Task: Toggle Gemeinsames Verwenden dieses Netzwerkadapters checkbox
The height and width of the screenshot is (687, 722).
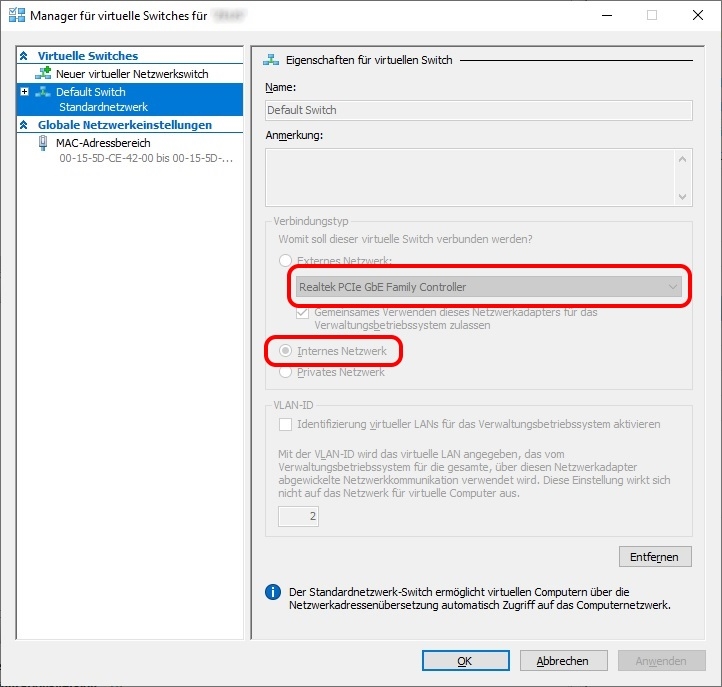Action: tap(302, 313)
